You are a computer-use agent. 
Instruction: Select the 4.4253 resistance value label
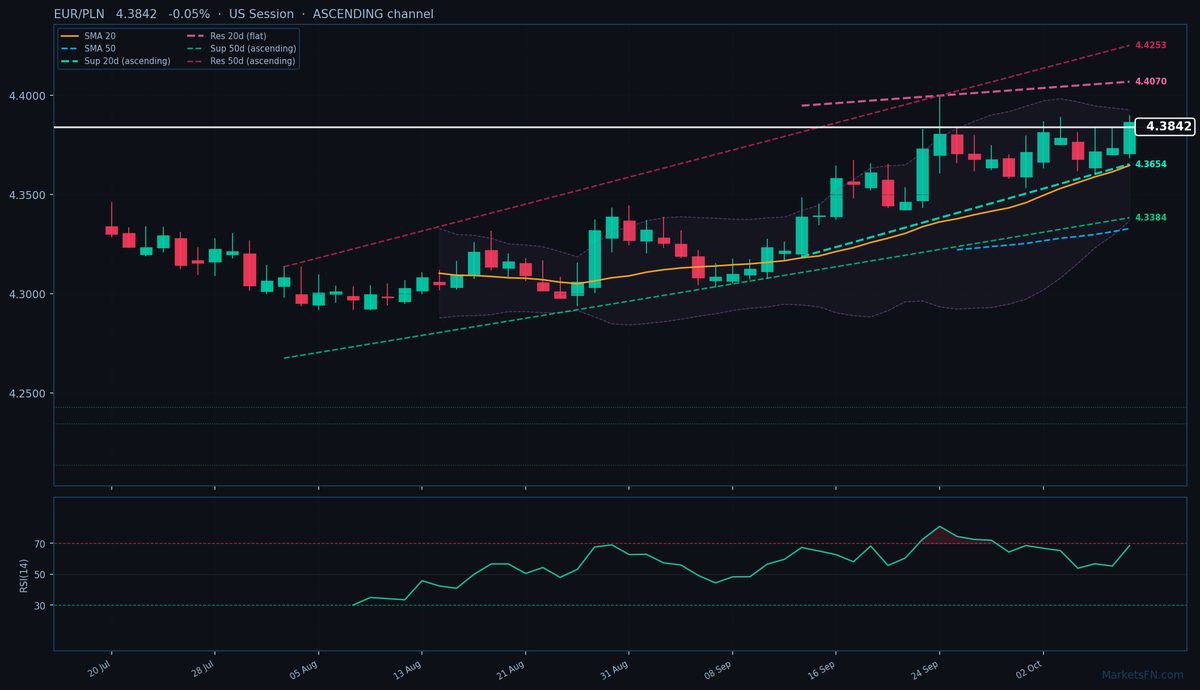pos(1151,45)
